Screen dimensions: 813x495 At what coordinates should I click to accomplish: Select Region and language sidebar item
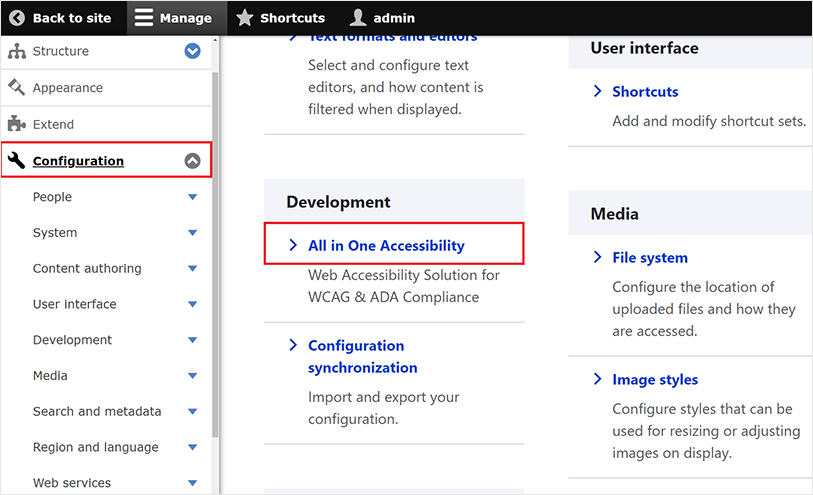[x=96, y=447]
